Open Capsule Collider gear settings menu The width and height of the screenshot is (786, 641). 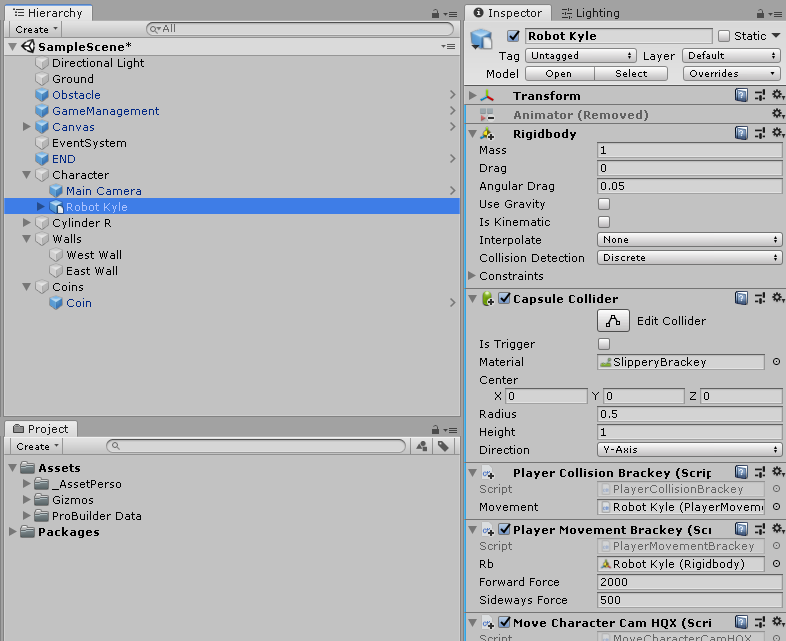777,298
